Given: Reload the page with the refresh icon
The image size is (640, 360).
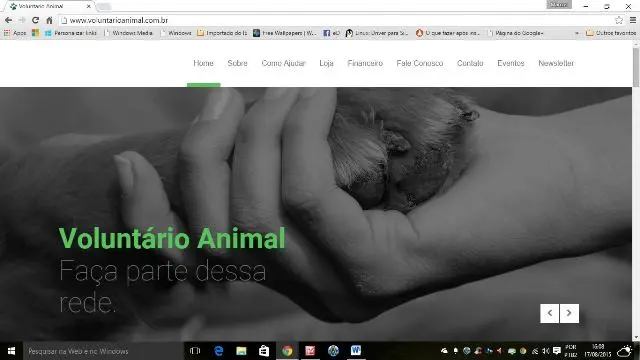Looking at the screenshot, I should click(36, 20).
